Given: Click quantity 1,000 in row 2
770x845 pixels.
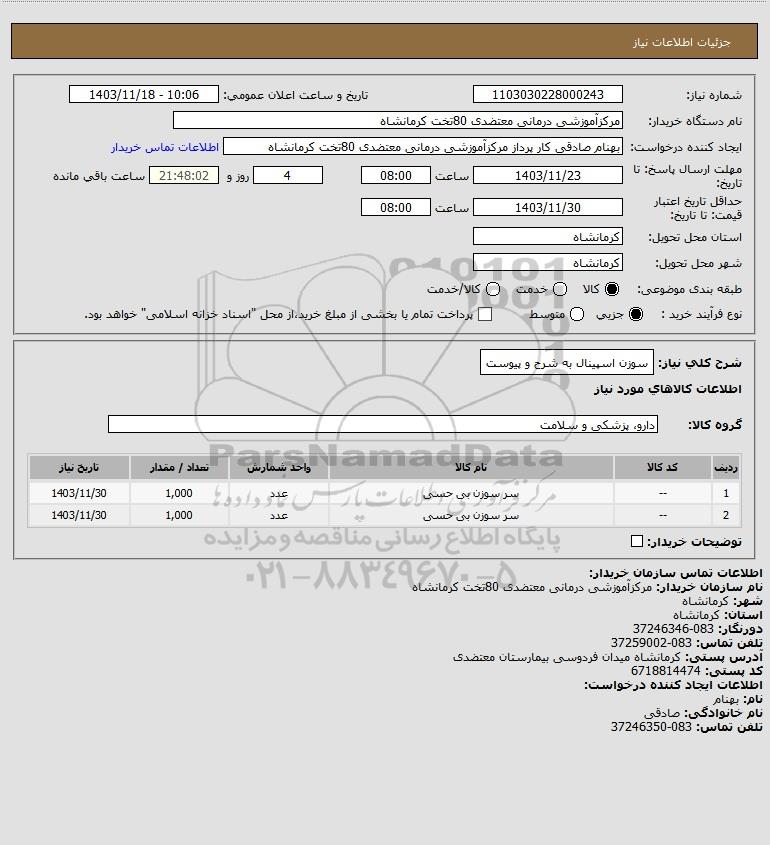Looking at the screenshot, I should 179,515.
